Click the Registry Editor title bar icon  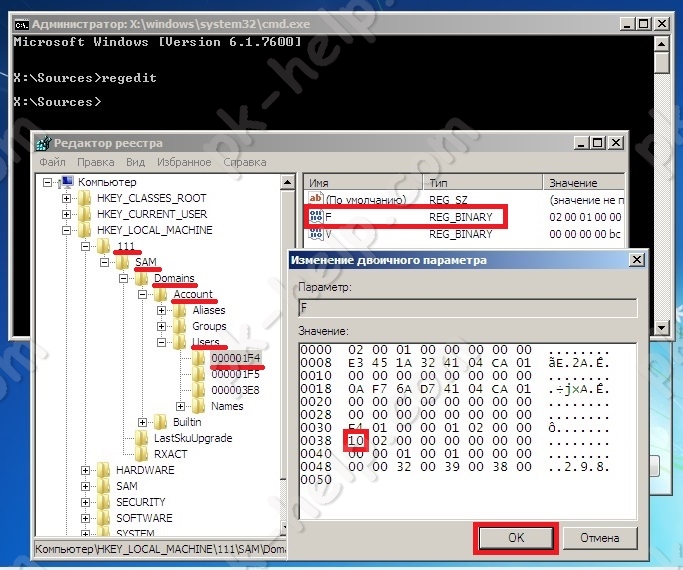click(44, 143)
